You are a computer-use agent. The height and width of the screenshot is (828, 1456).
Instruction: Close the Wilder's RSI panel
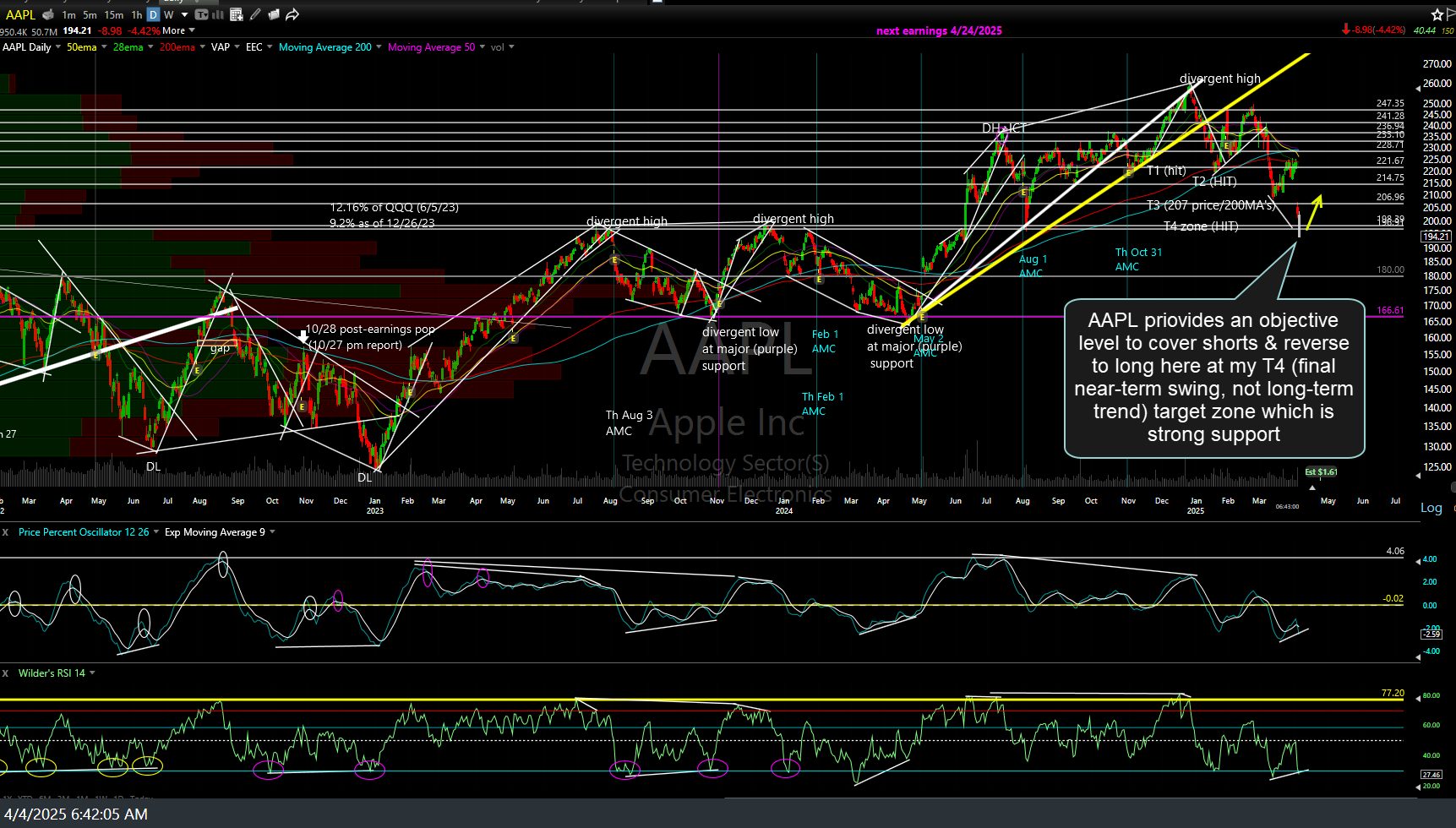6,673
